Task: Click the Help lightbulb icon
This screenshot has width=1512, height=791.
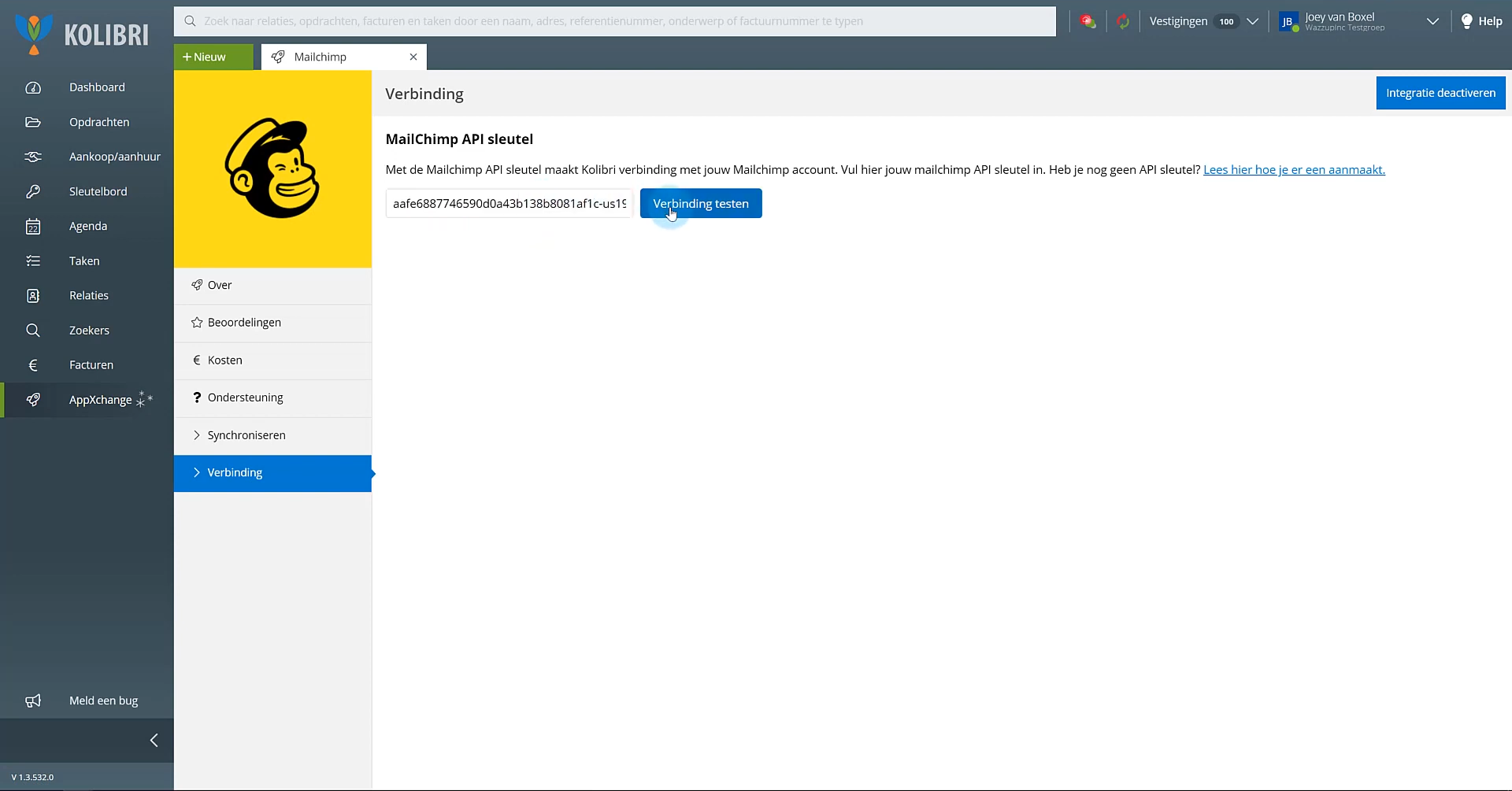Action: 1466,21
